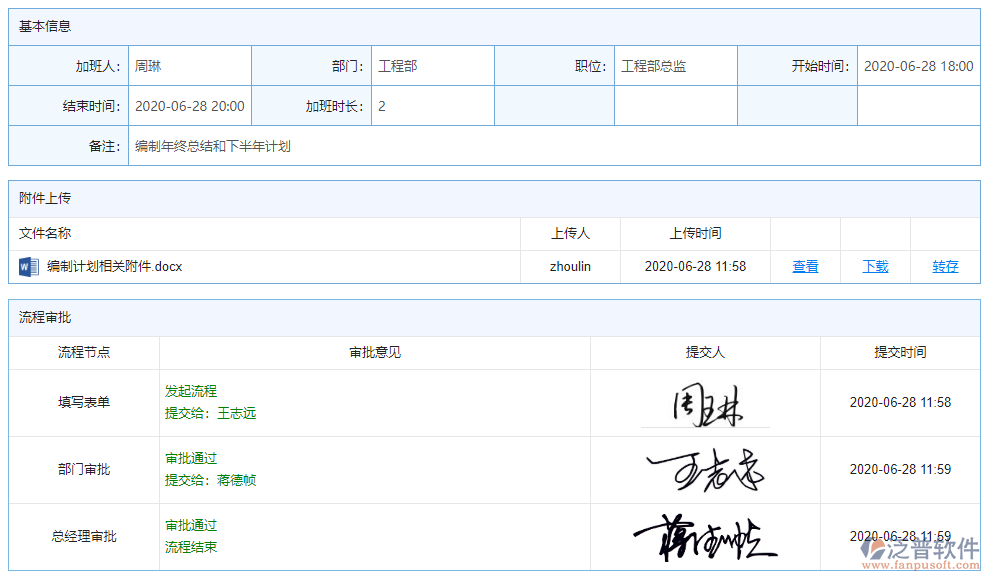Click the 转存 link
This screenshot has height=581, width=990.
click(945, 267)
